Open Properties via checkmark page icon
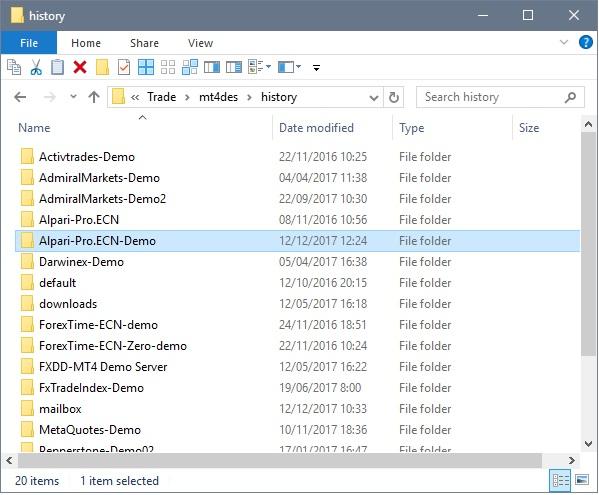This screenshot has height=495, width=599. pos(124,67)
